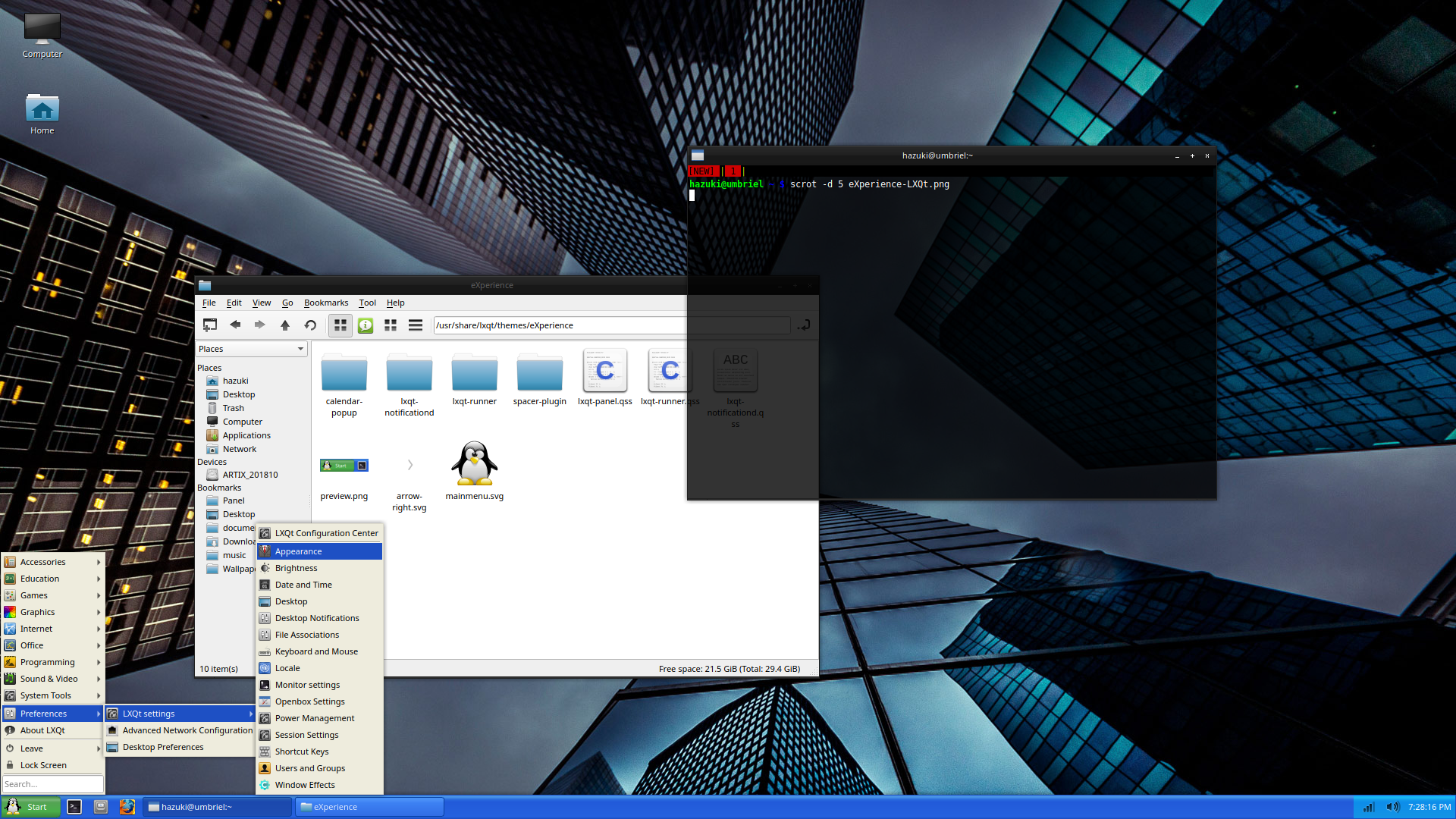Open the Tool menu
1456x819 pixels.
tap(367, 303)
